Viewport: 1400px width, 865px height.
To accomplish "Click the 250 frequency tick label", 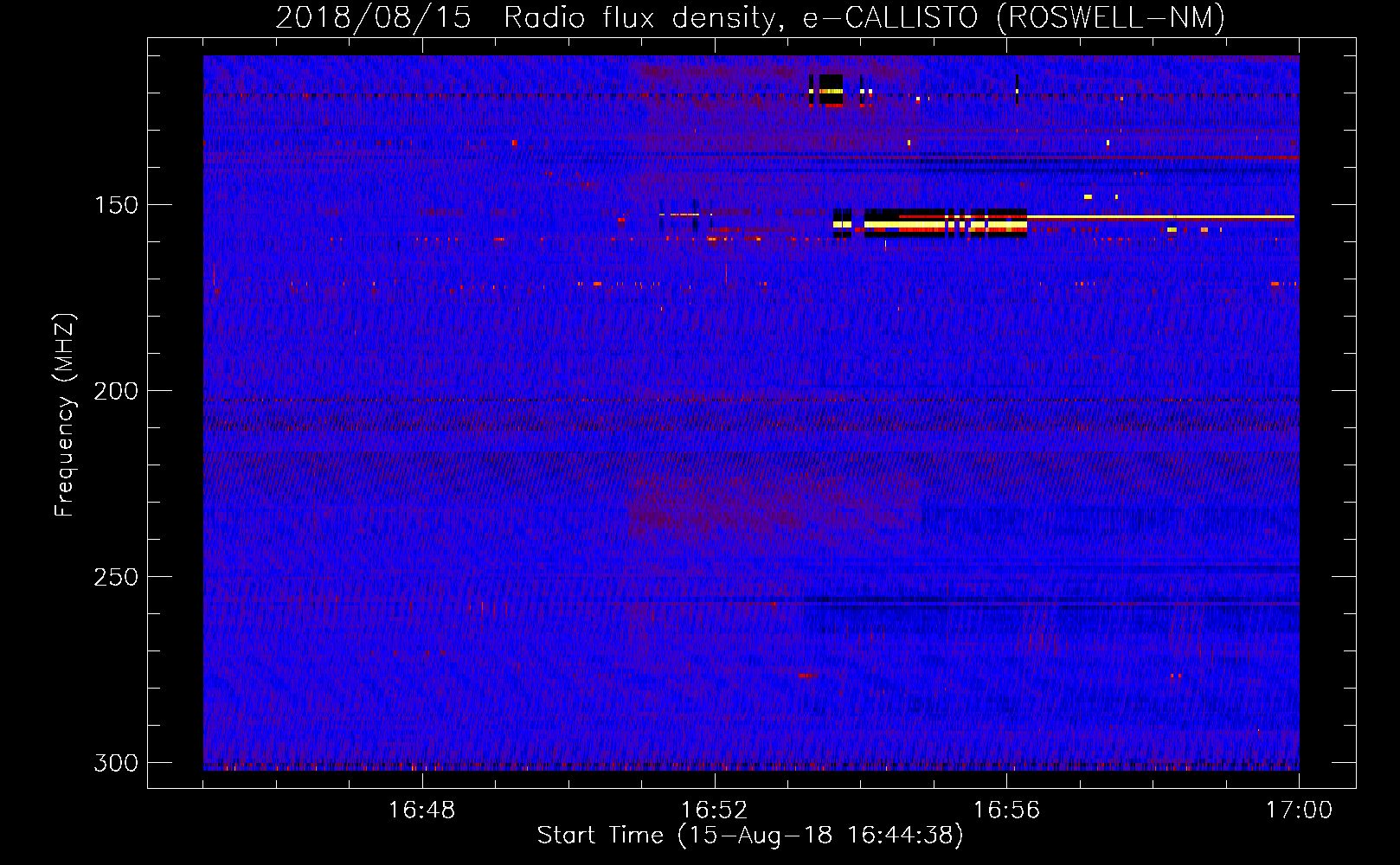I will [116, 577].
